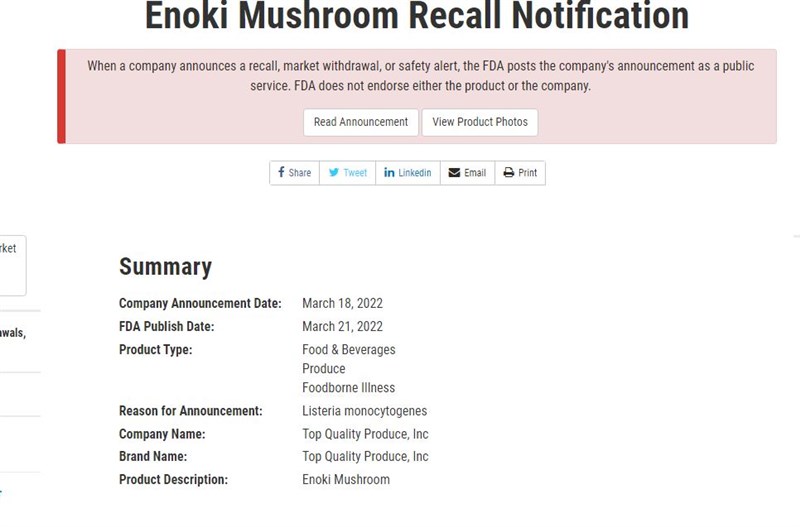The width and height of the screenshot is (800, 527).
Task: Click the Listeria monocytogenes reason text
Action: 364,411
